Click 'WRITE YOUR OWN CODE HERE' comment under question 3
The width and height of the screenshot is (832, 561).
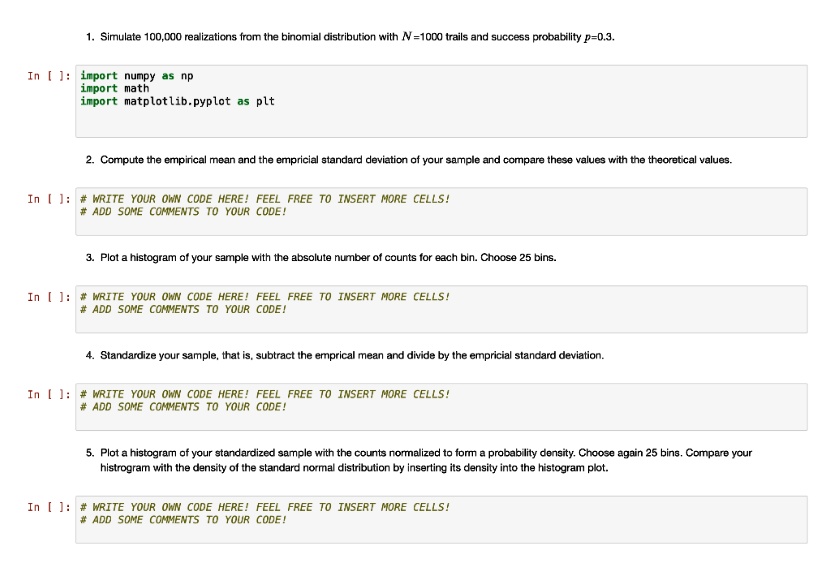tap(265, 297)
